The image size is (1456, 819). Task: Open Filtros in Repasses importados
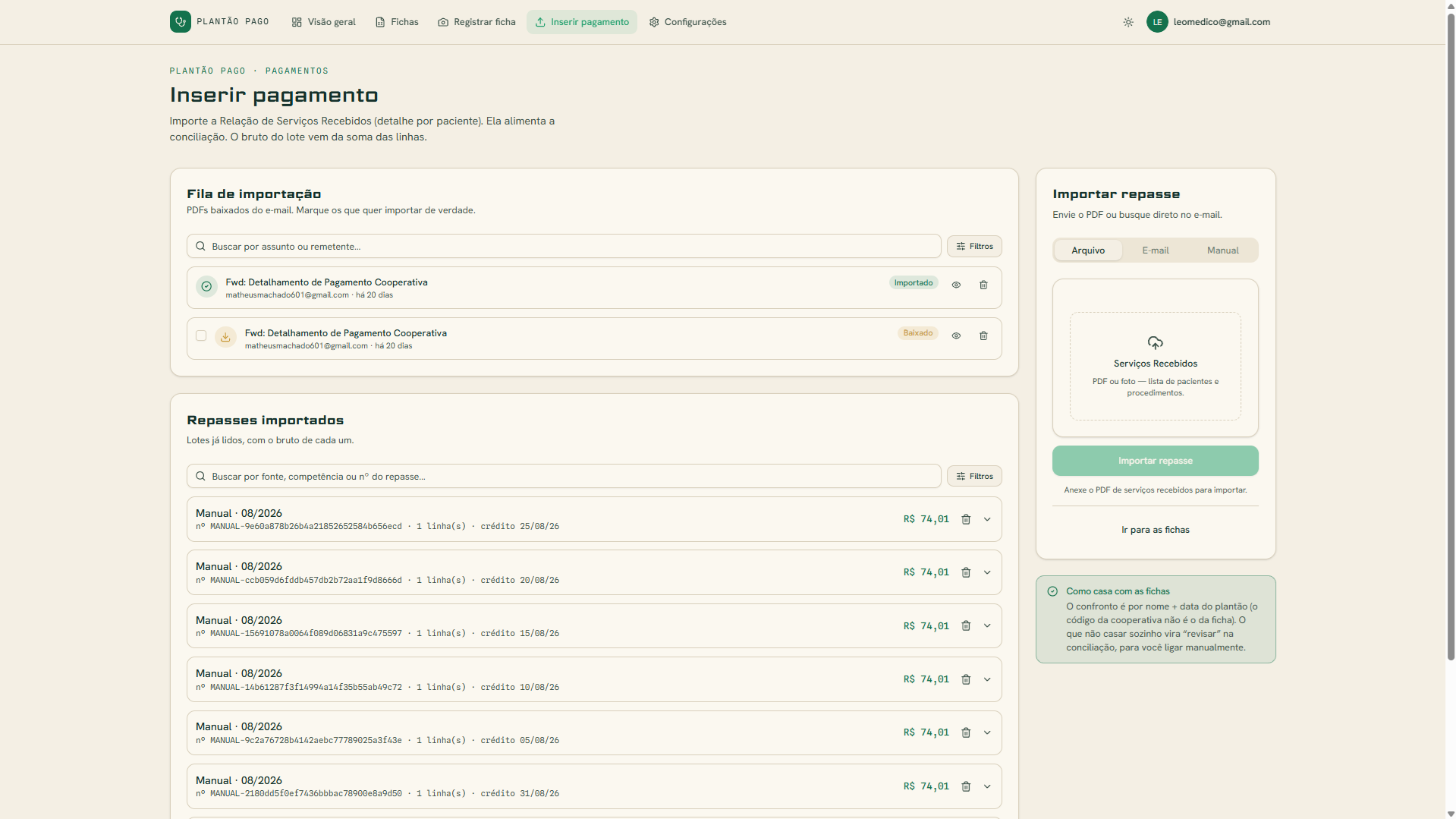pyautogui.click(x=974, y=476)
